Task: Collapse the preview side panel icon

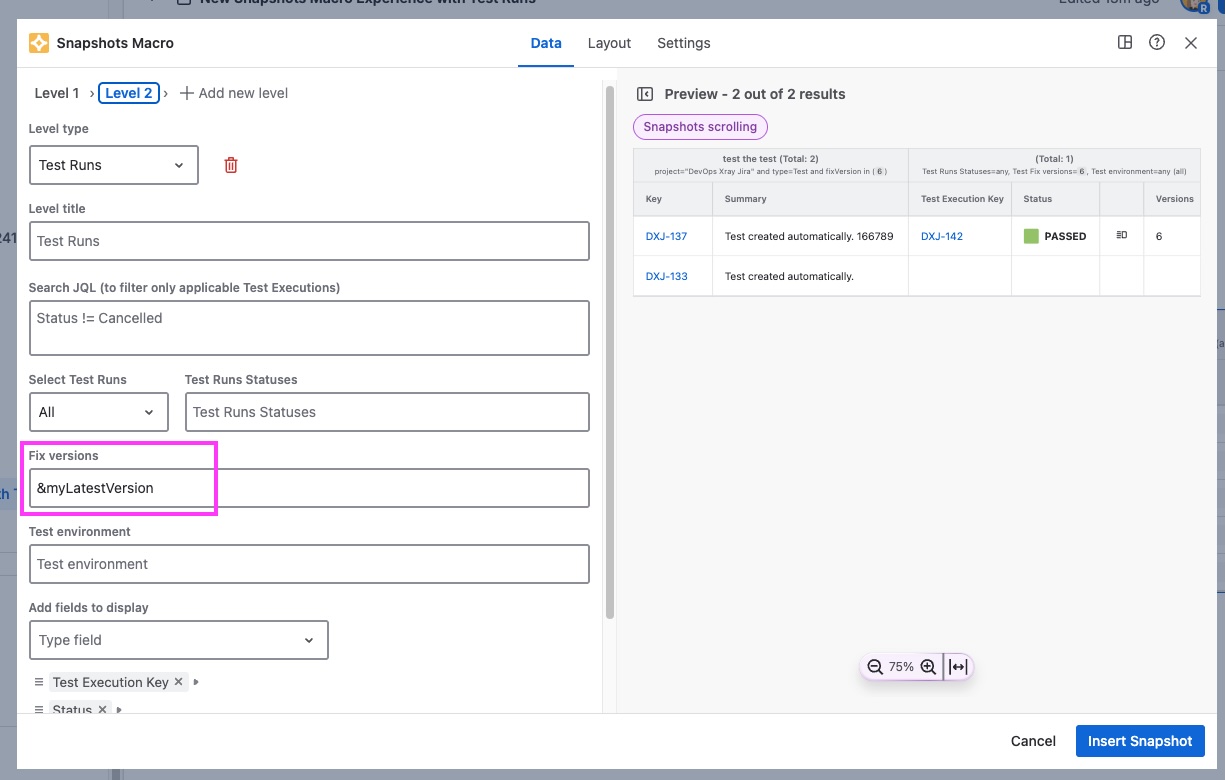Action: (645, 94)
